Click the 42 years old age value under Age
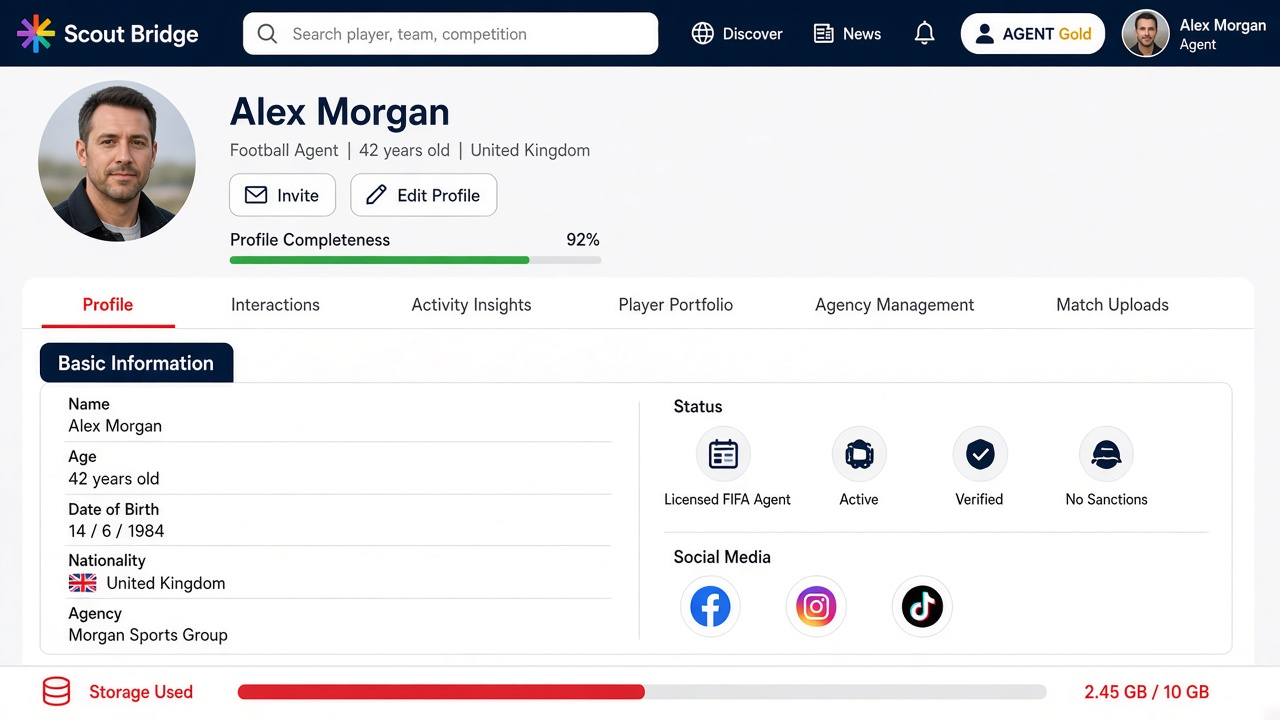Image resolution: width=1280 pixels, height=720 pixels. click(114, 479)
